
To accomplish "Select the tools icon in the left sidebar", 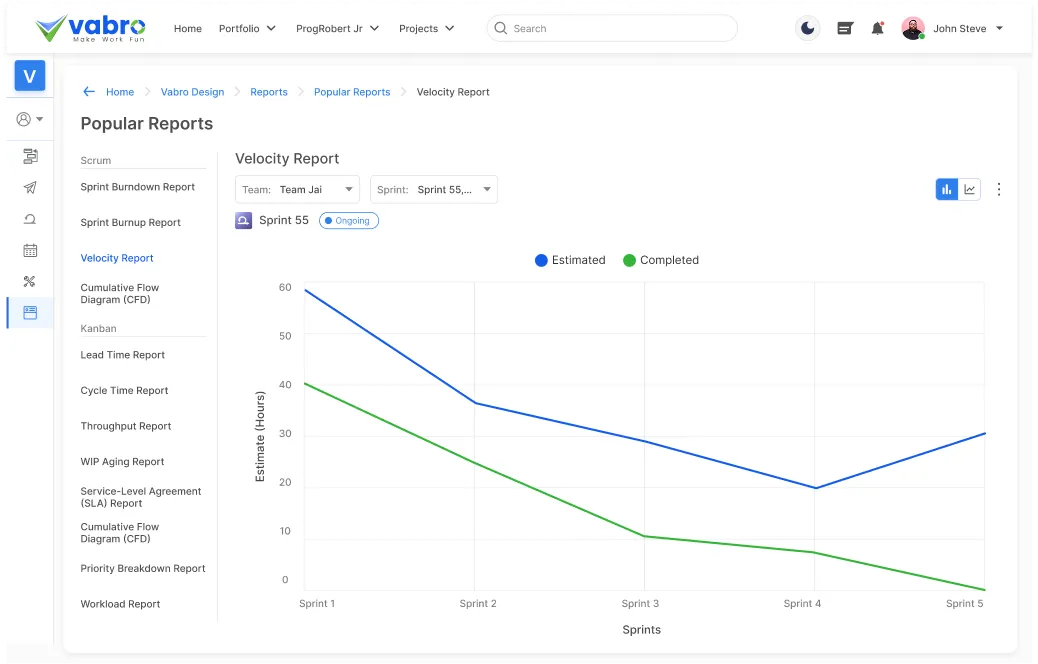I will coord(29,281).
